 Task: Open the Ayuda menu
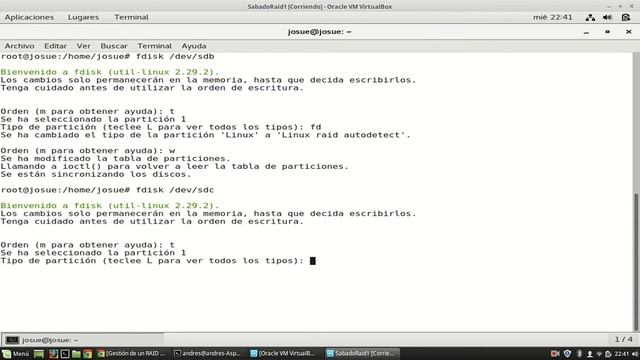point(194,46)
